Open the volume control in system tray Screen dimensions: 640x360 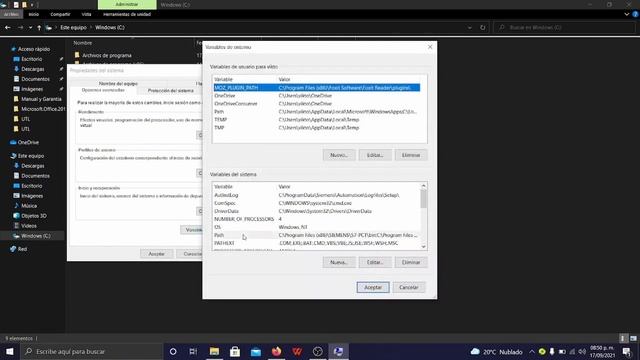[582, 351]
